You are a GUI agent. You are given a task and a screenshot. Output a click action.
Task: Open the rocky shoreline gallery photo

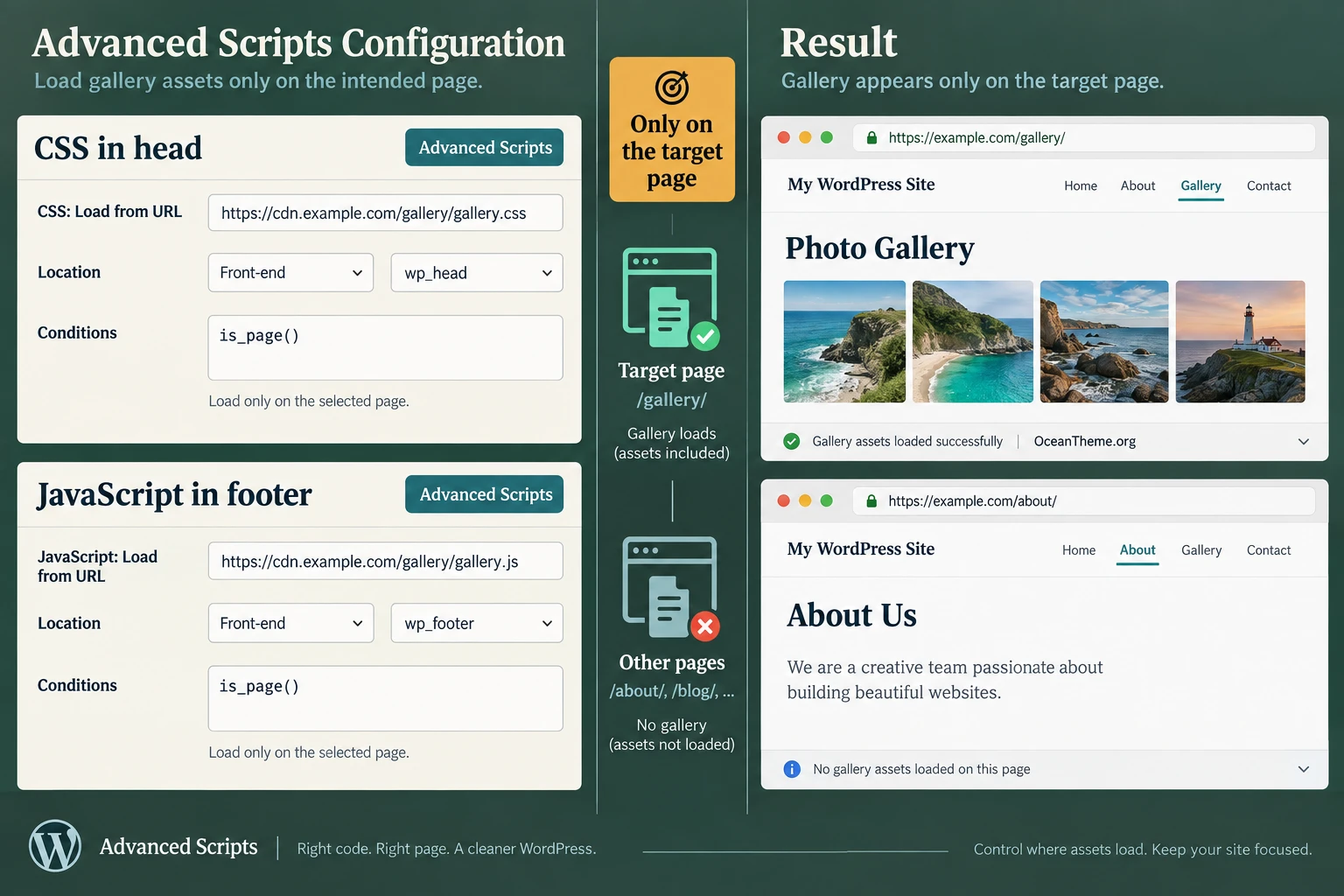tap(1104, 341)
